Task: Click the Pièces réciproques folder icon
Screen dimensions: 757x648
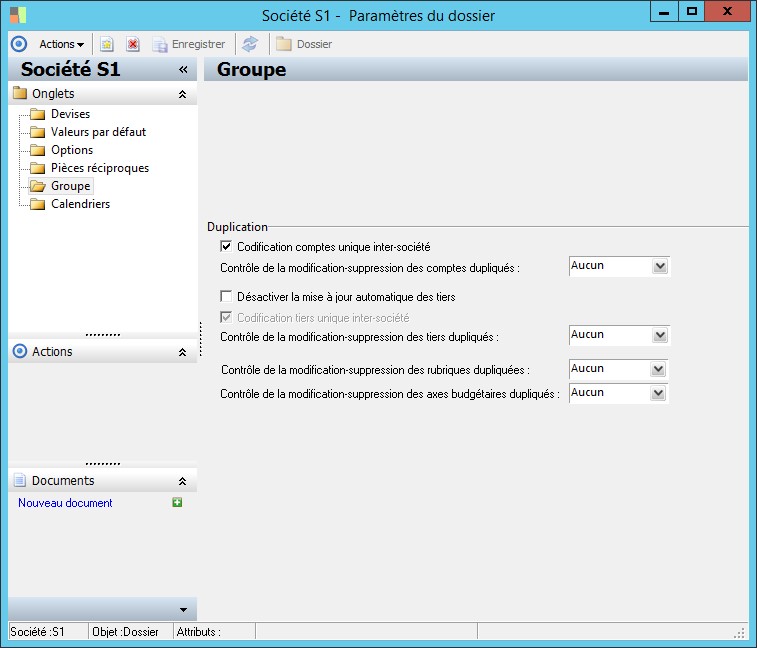Action: (37, 168)
